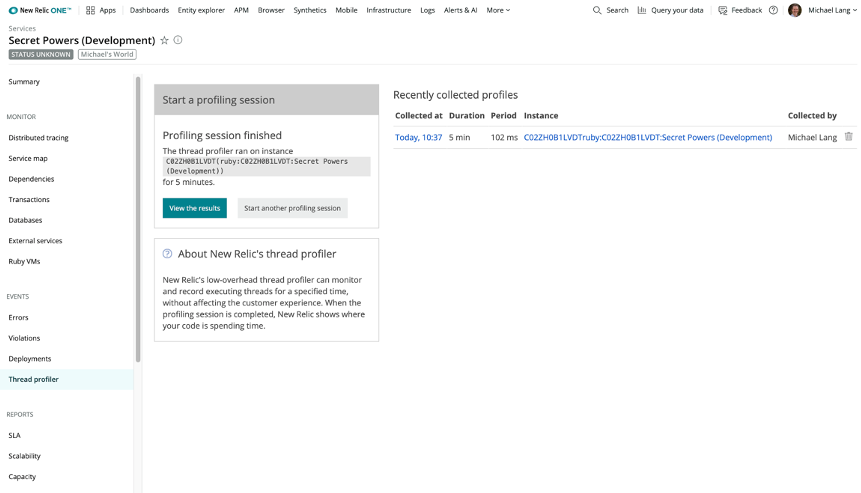Open Alerts & AI in the top navigation
Viewport: 861px width, 493px height.
click(460, 10)
